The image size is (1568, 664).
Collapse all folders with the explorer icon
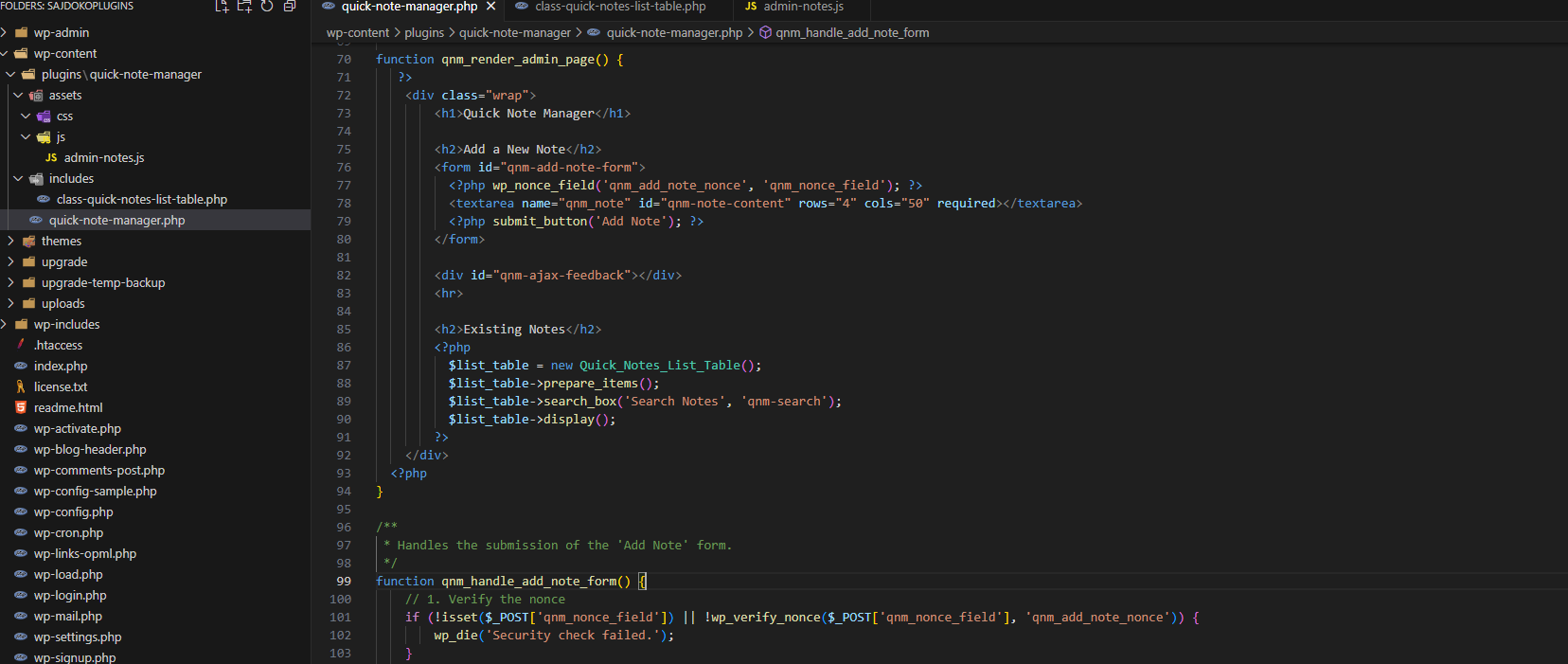click(x=290, y=6)
